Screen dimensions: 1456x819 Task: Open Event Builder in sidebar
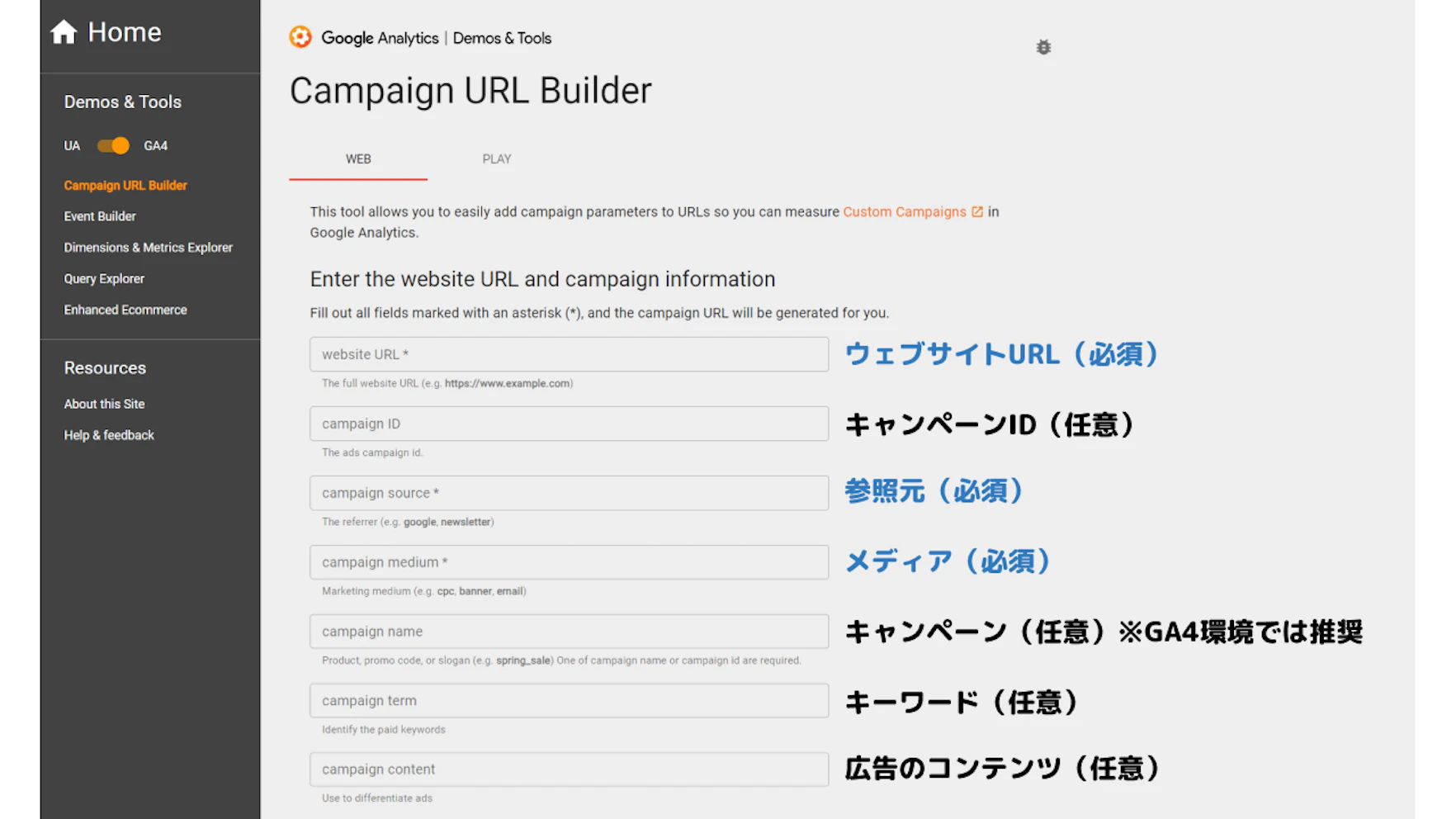pos(100,216)
